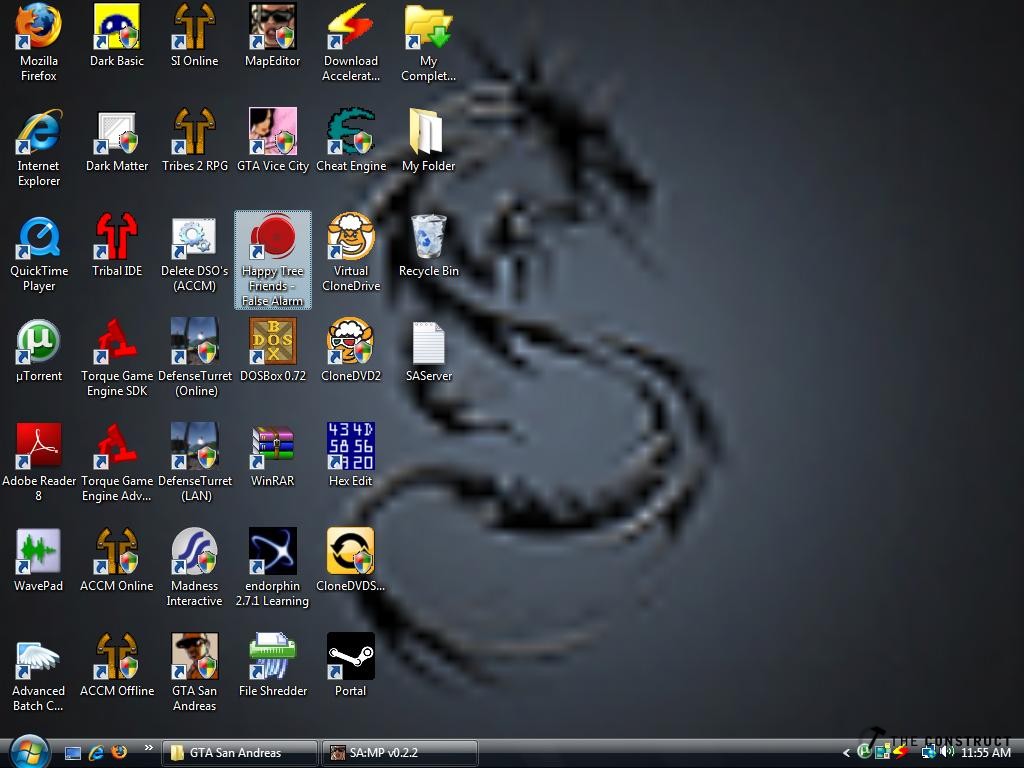This screenshot has width=1024, height=768.
Task: Open Internet Explorer from Quick Launch
Action: (96, 753)
